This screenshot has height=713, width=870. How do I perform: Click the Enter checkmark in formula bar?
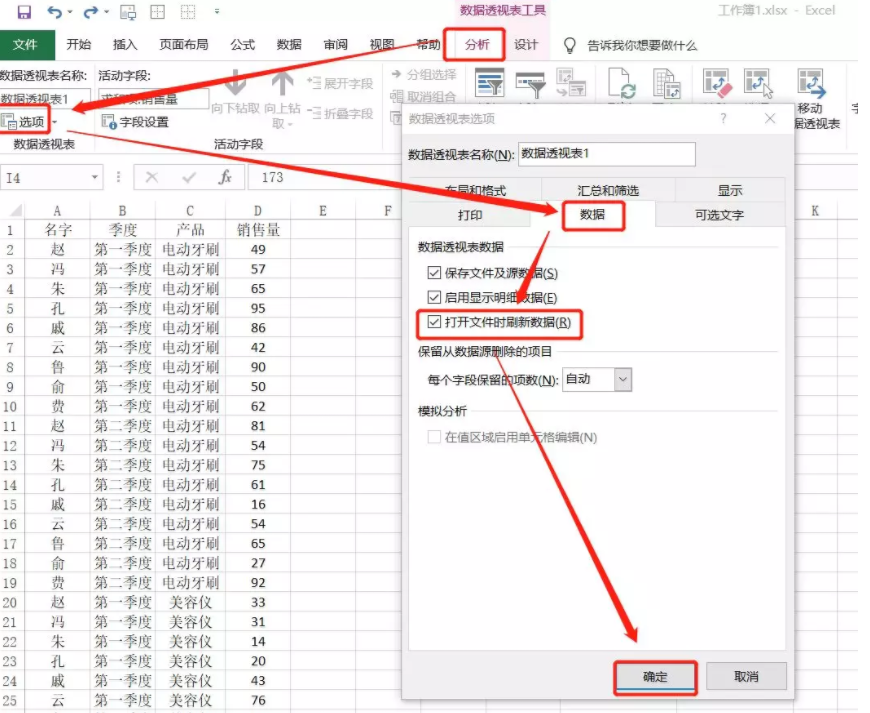189,178
